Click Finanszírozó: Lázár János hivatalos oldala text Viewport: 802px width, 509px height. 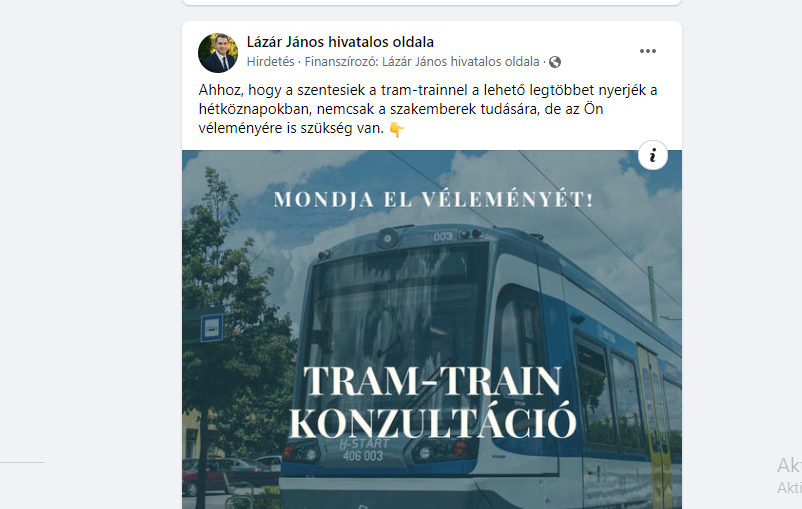pos(422,62)
